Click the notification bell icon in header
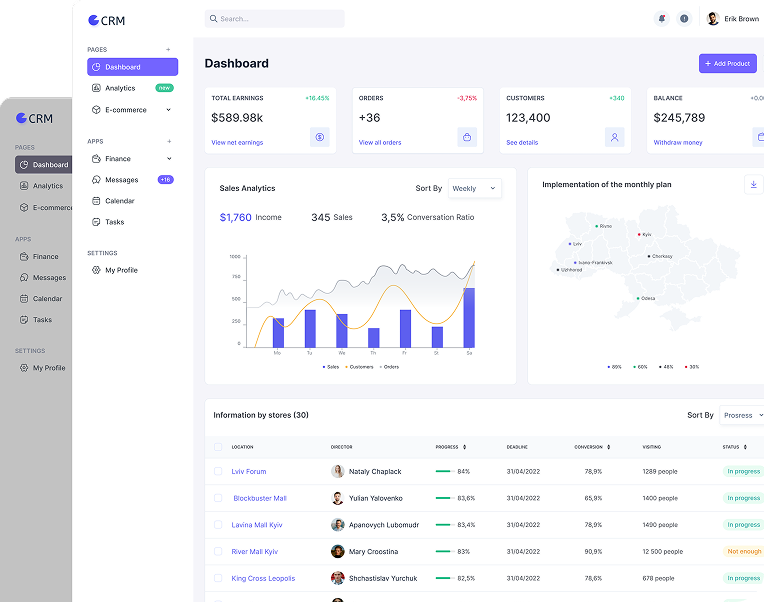The height and width of the screenshot is (602, 764). pos(661,19)
